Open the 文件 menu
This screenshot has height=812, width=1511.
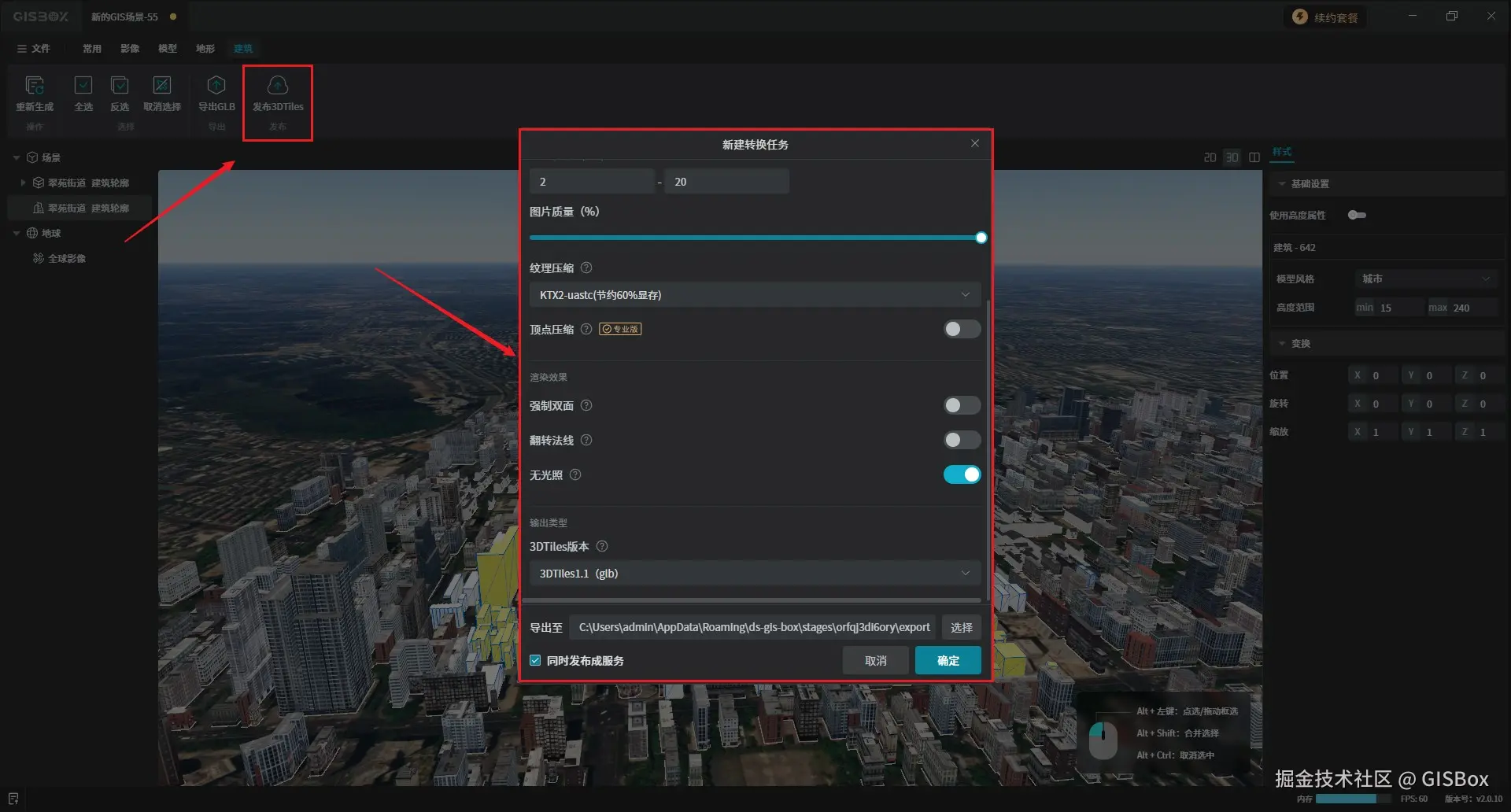click(x=34, y=49)
